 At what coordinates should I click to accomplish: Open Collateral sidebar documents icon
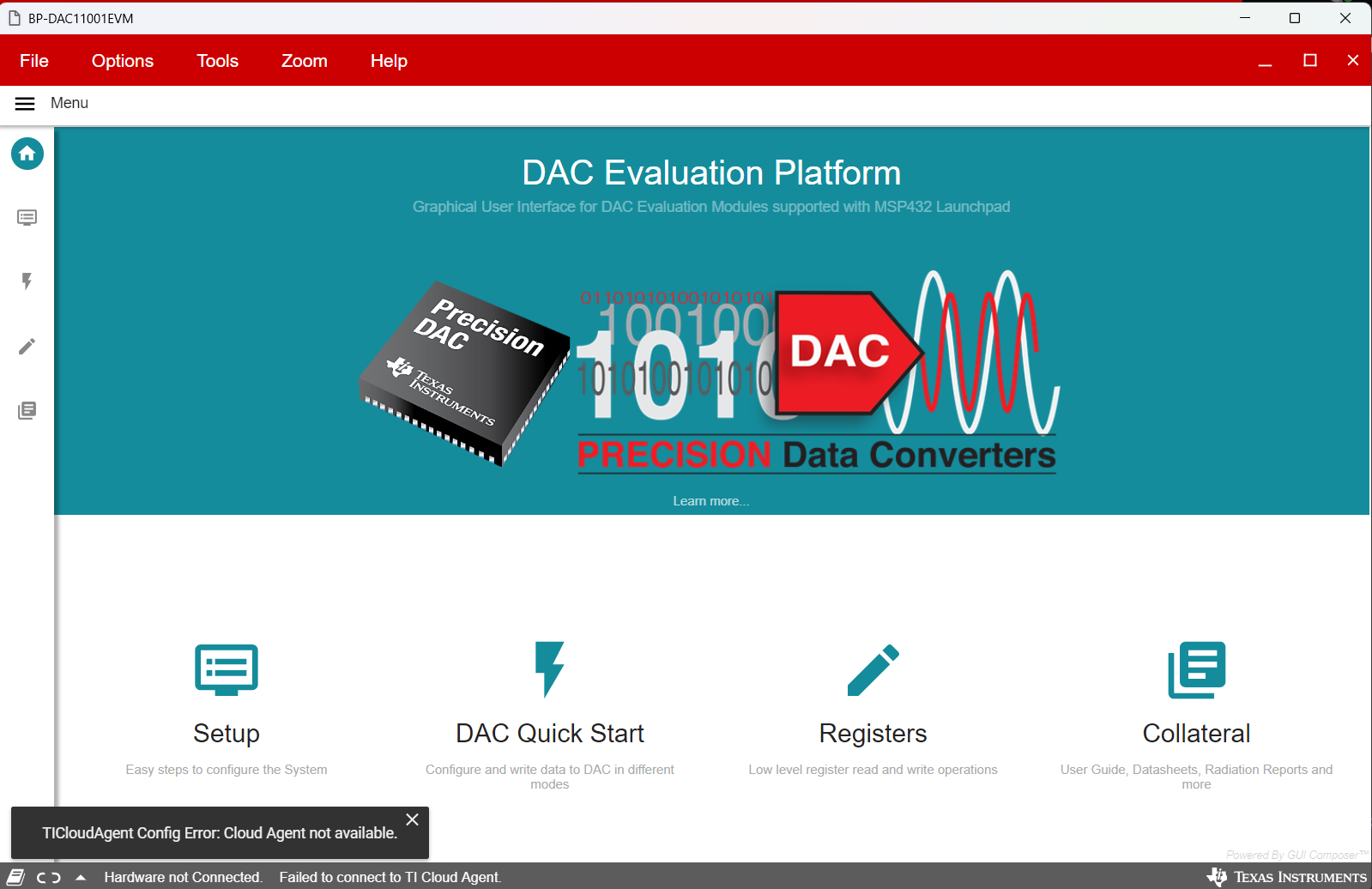[x=27, y=410]
